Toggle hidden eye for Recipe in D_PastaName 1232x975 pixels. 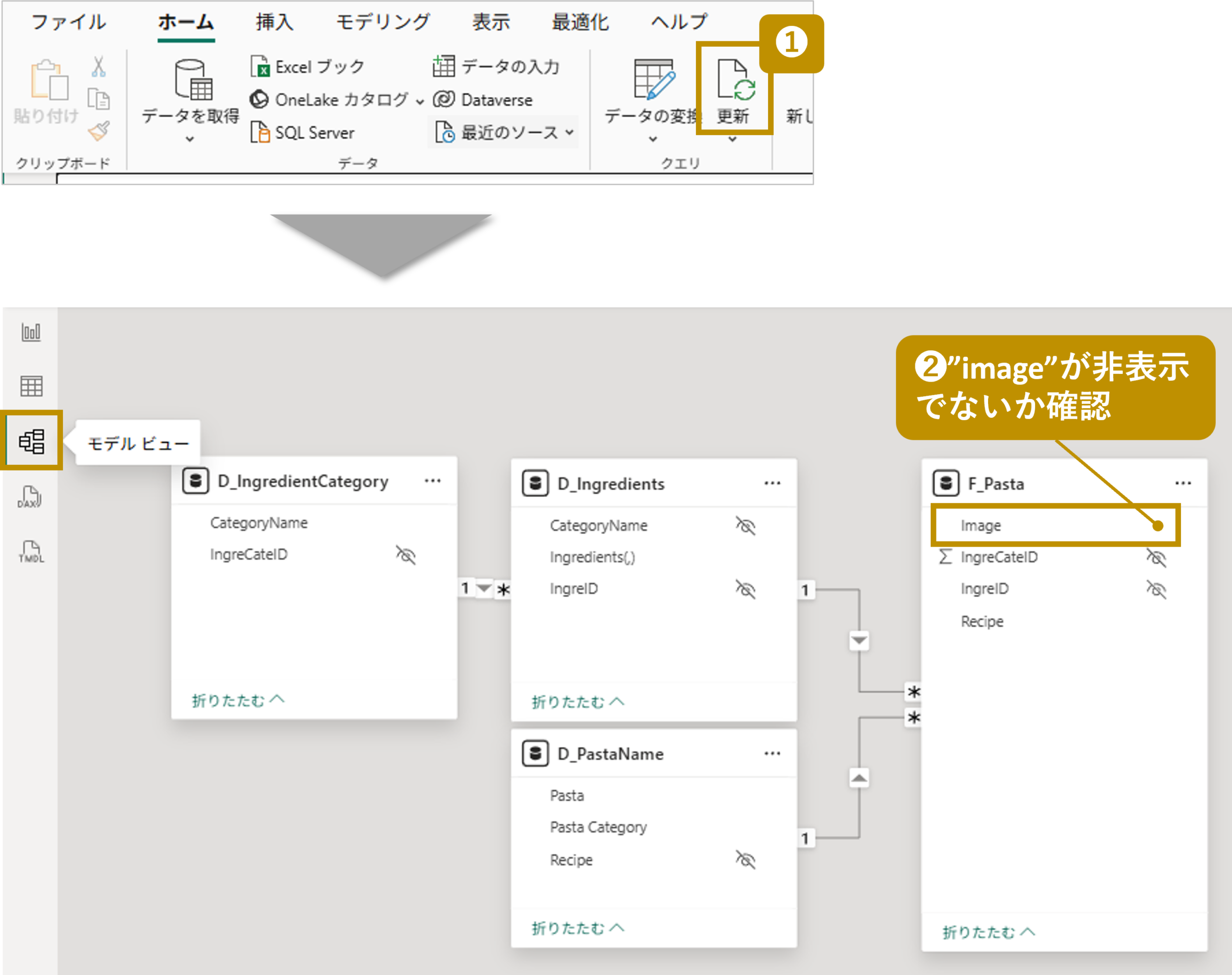coord(745,860)
